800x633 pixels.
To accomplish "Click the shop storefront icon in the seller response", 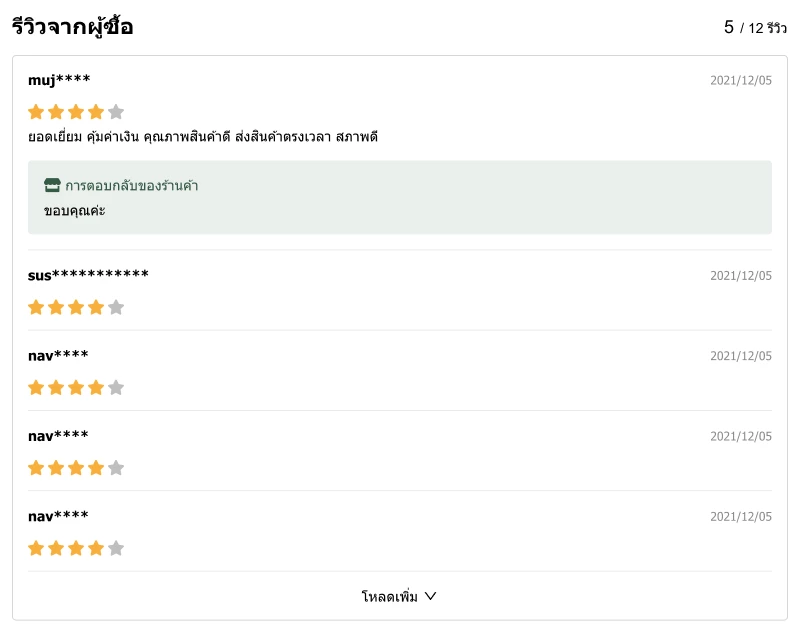I will point(50,186).
